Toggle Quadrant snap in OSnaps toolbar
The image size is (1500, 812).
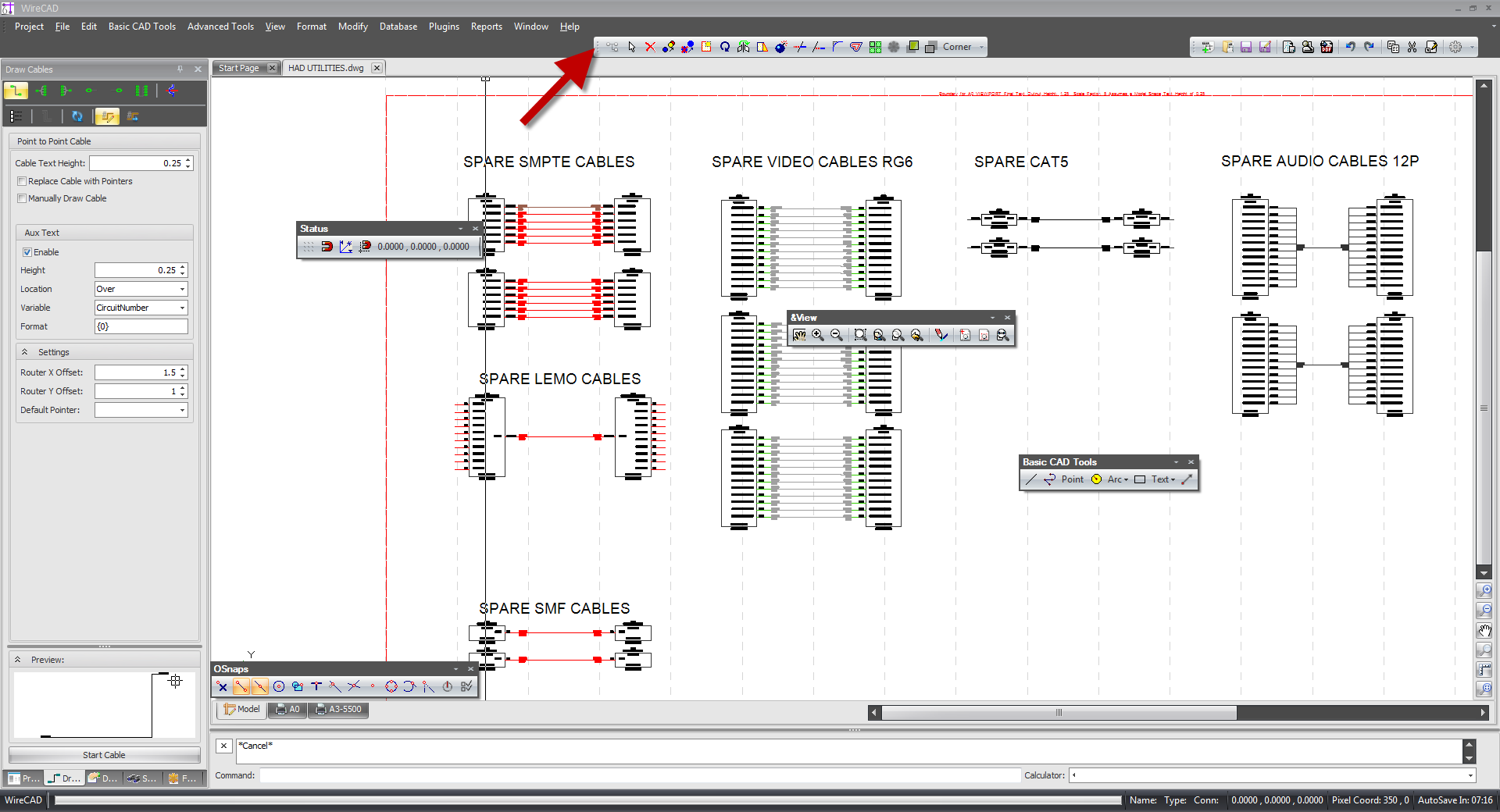point(391,686)
